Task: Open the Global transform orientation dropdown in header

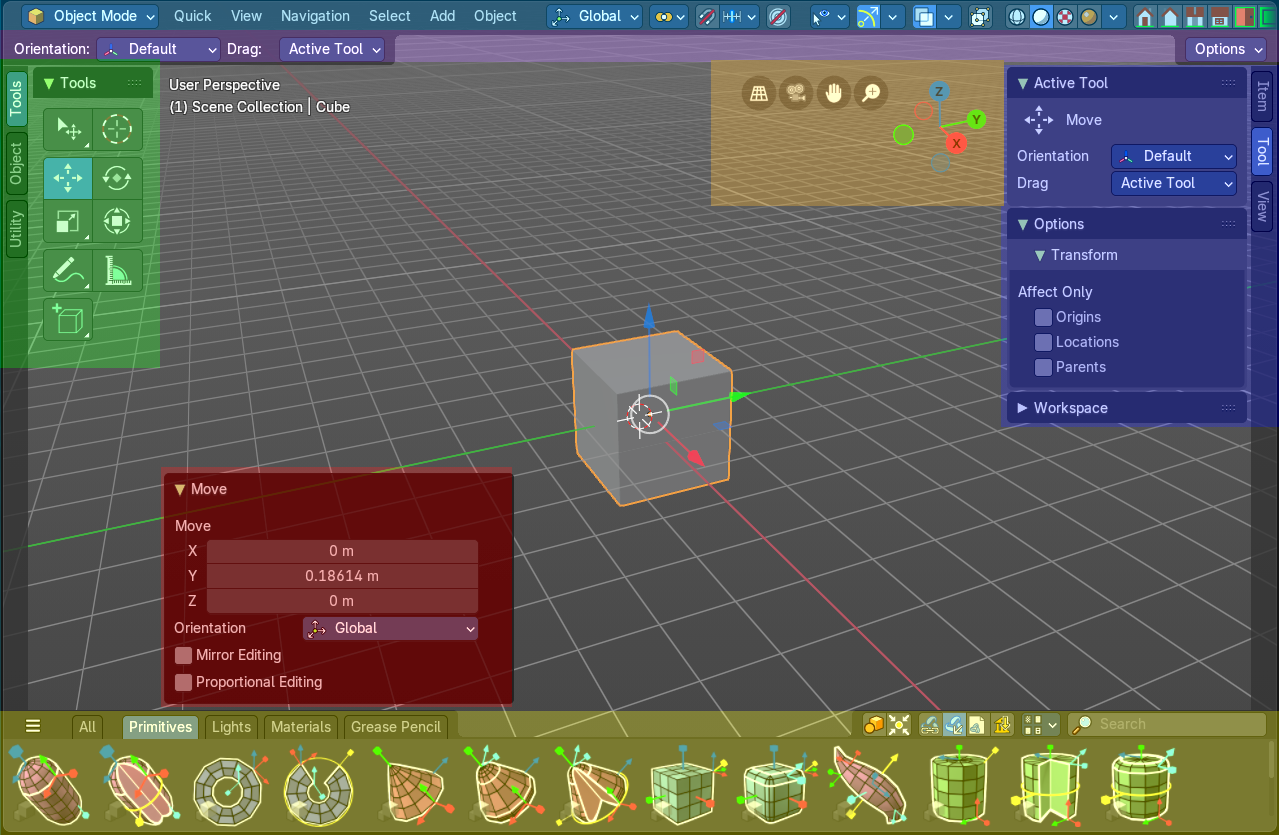Action: (x=594, y=16)
